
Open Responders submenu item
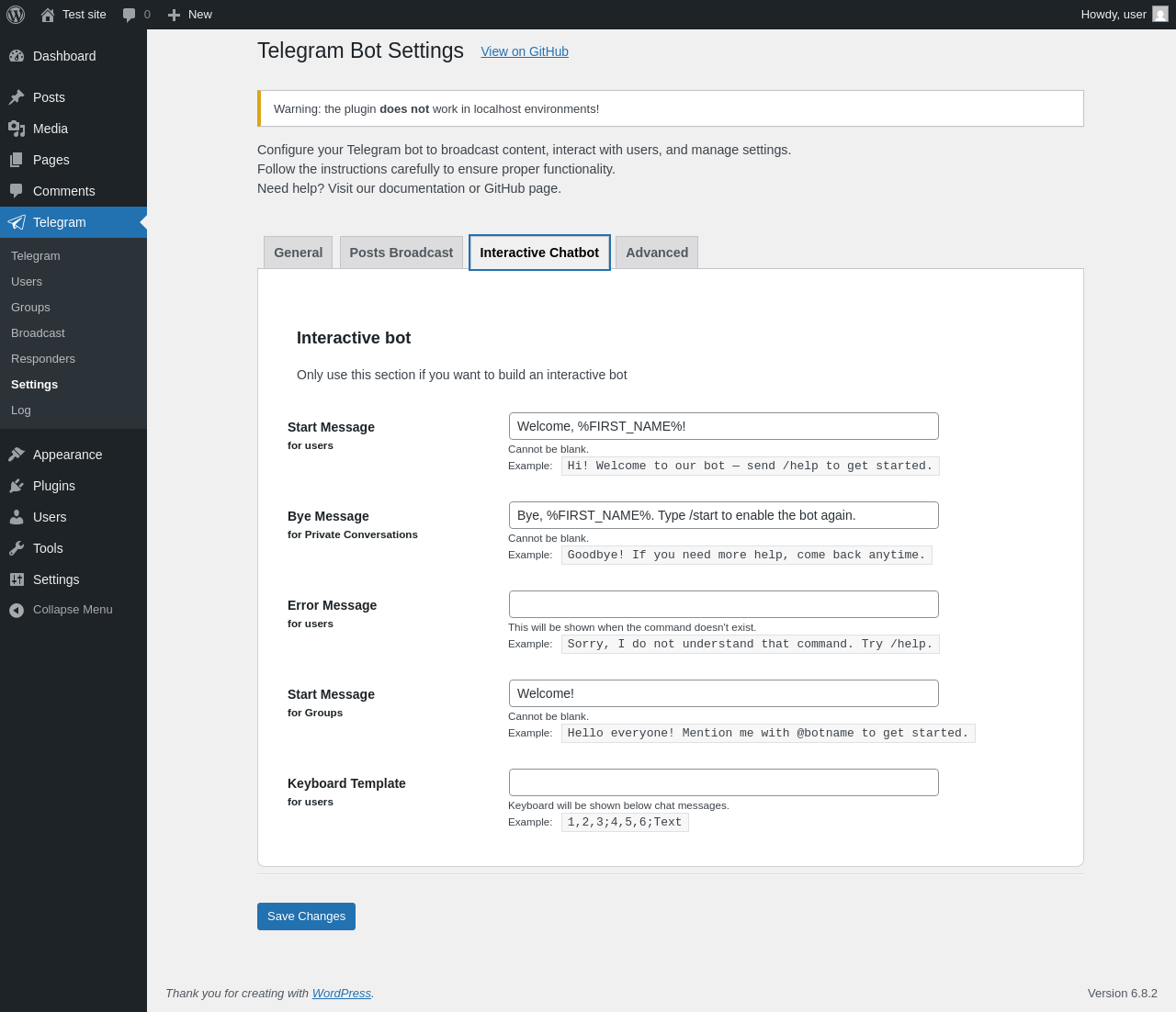[43, 359]
